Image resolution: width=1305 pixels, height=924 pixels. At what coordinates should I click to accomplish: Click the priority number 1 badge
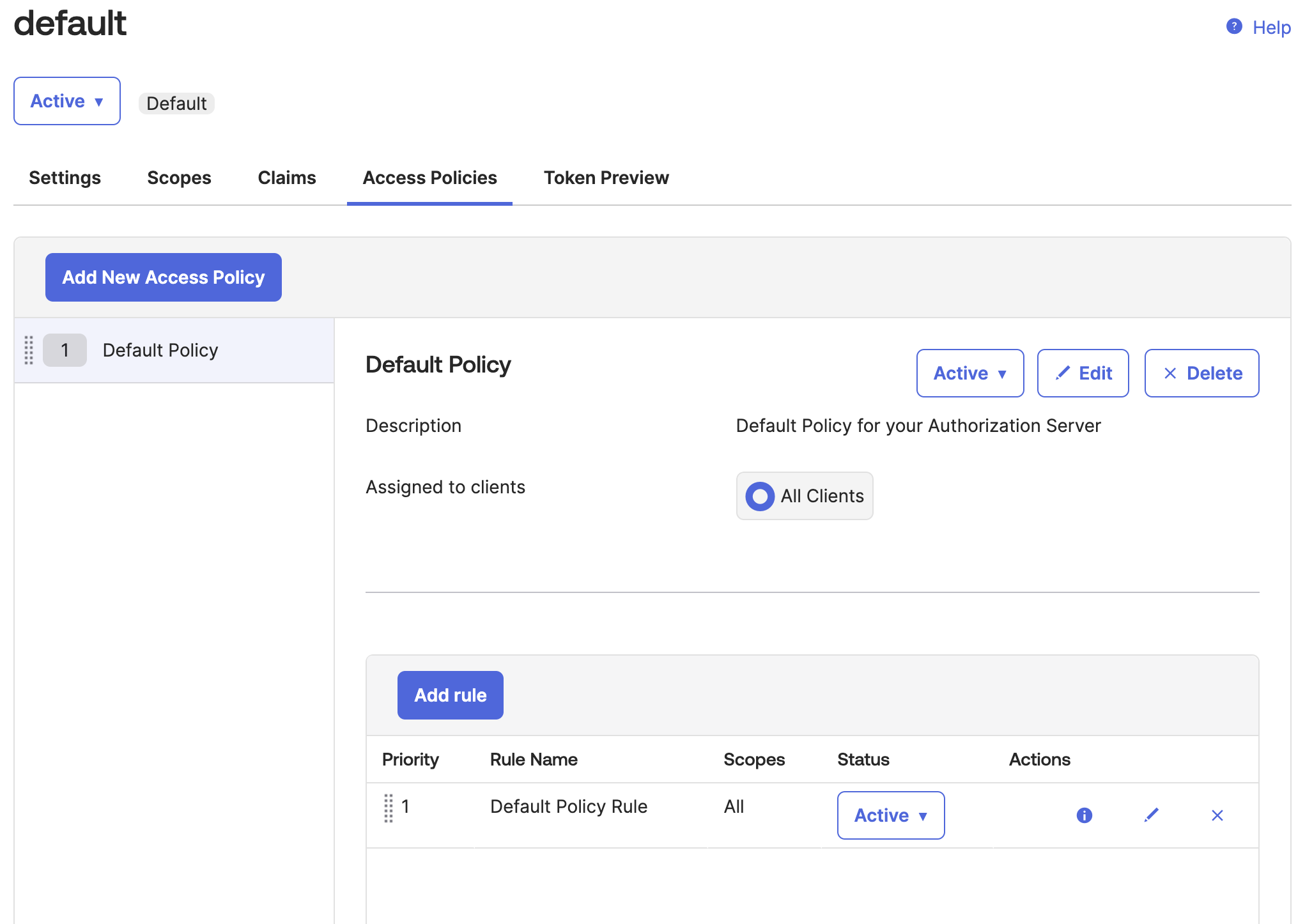[65, 350]
